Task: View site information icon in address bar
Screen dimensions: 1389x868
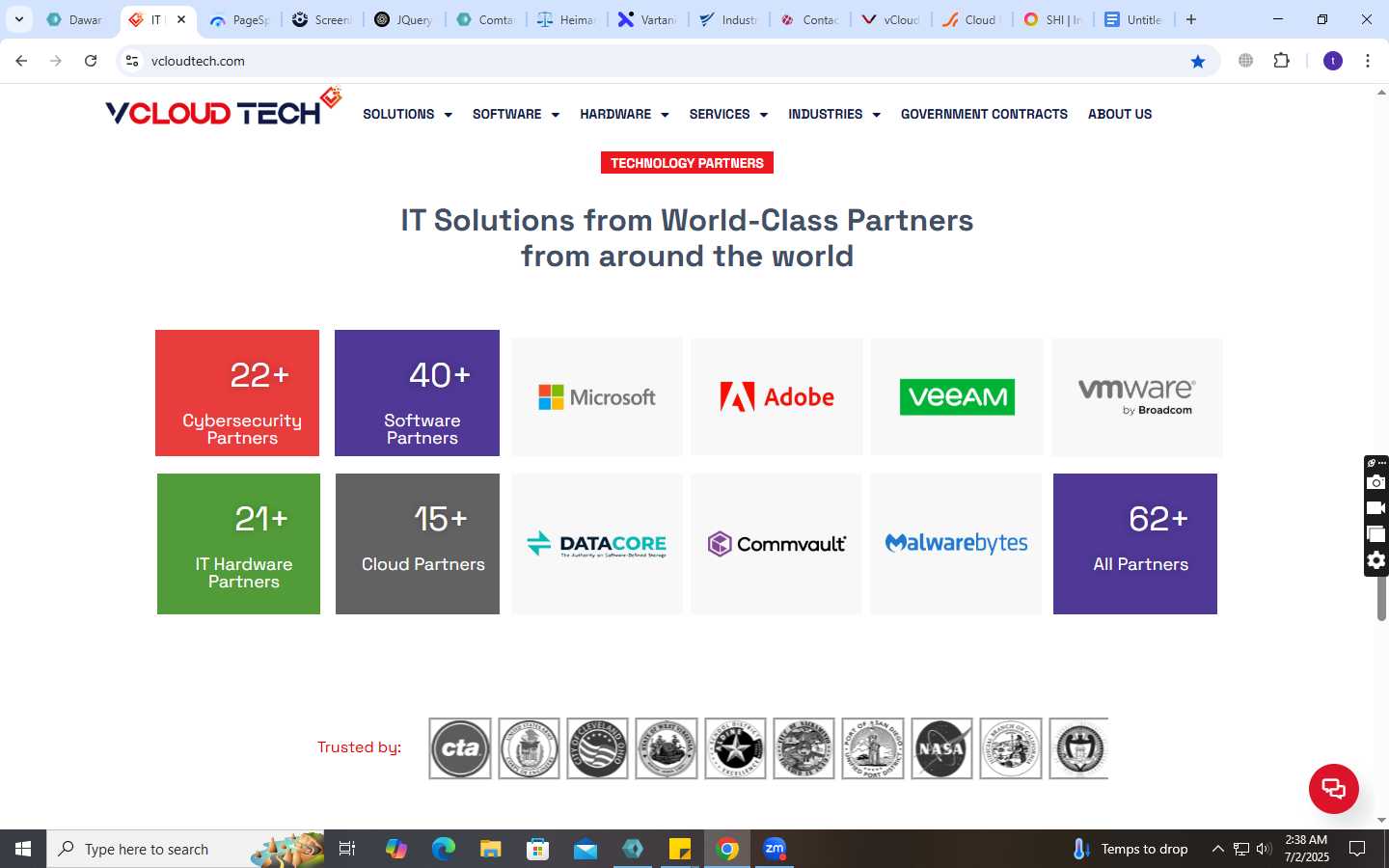Action: click(132, 61)
